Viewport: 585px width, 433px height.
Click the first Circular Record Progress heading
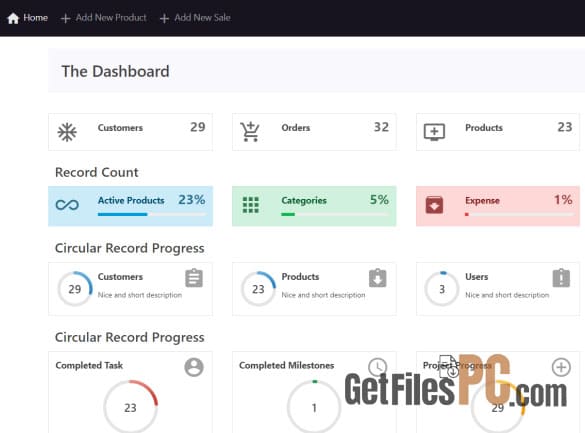click(129, 248)
